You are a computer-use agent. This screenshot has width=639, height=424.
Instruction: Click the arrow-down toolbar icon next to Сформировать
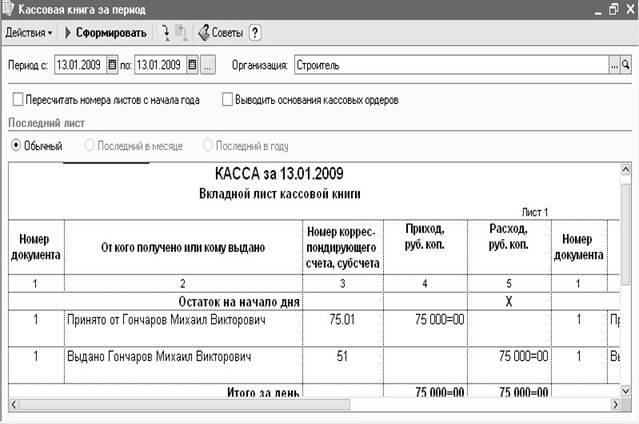coord(165,33)
